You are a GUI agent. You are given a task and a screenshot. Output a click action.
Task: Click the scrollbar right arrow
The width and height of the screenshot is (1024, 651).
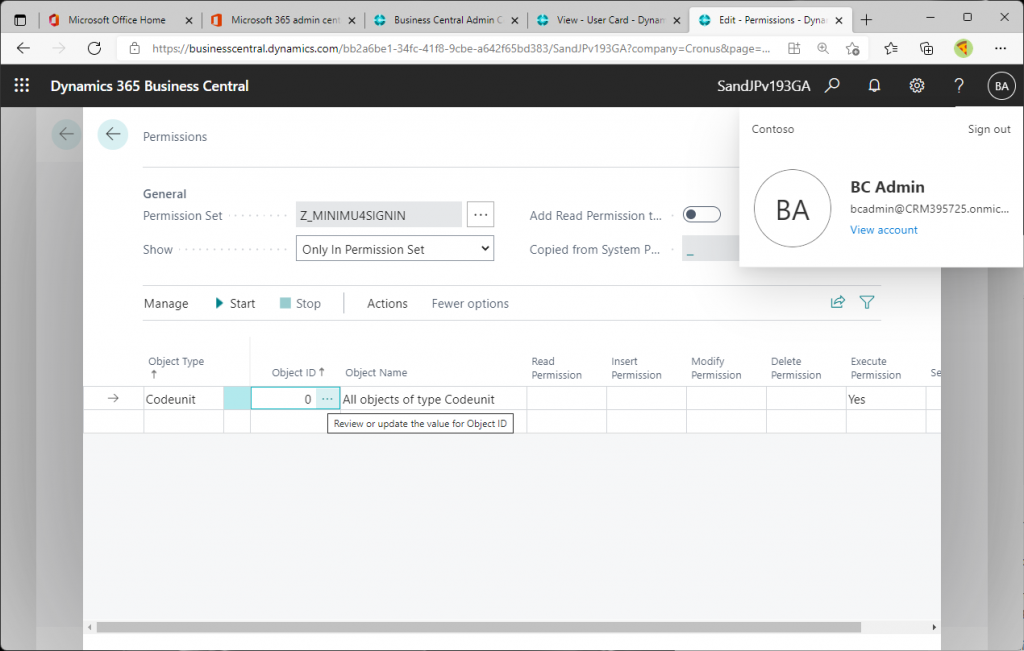(934, 627)
